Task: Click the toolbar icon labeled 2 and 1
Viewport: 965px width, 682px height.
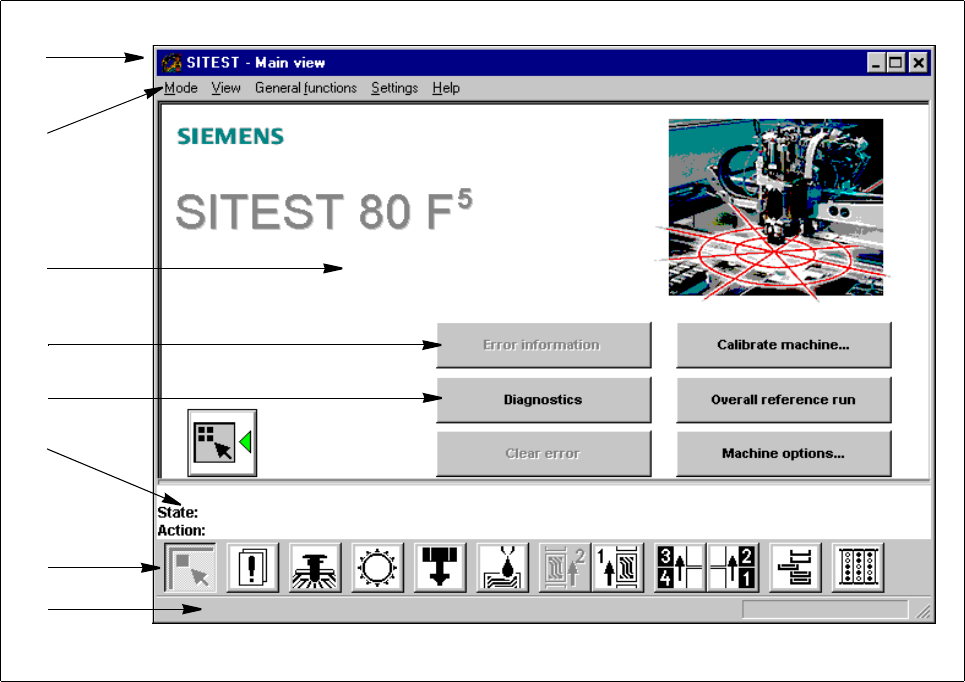Action: [x=733, y=568]
